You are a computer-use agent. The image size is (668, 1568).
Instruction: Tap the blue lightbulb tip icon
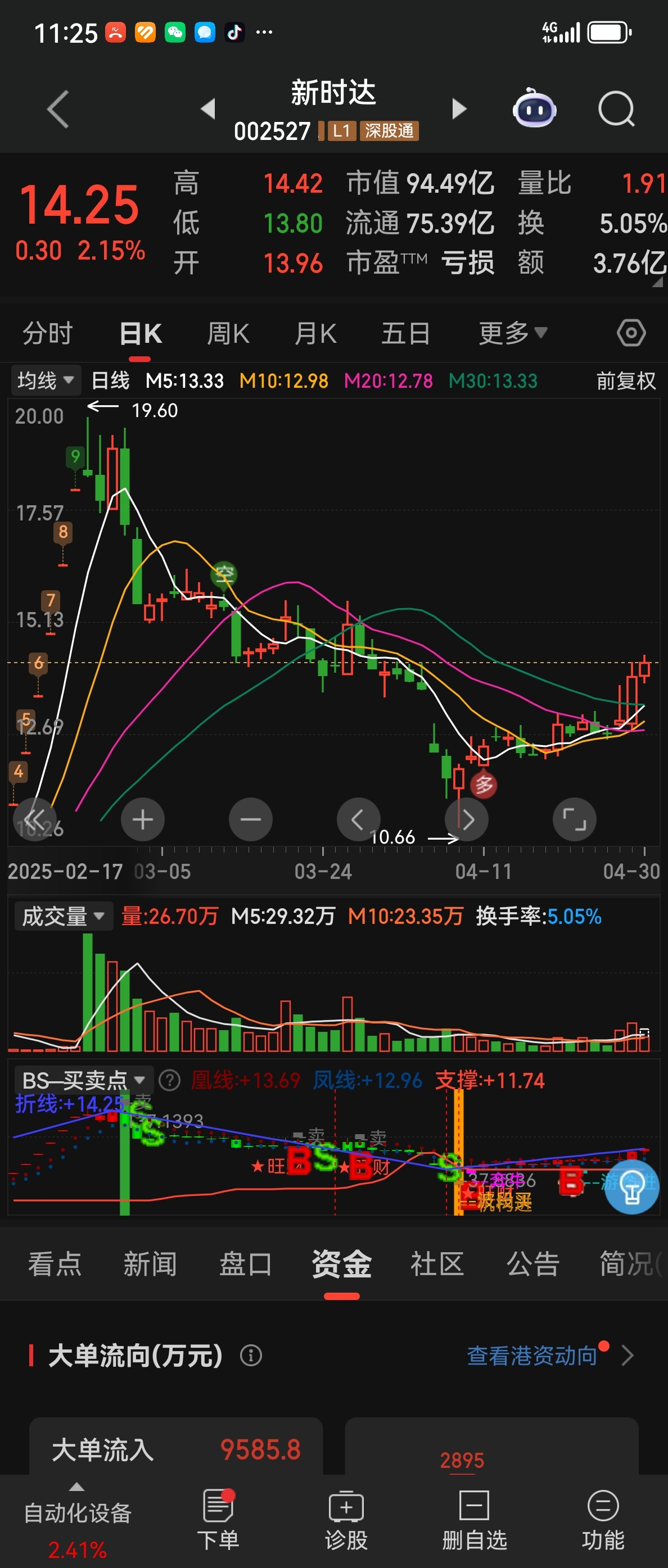(x=631, y=1187)
